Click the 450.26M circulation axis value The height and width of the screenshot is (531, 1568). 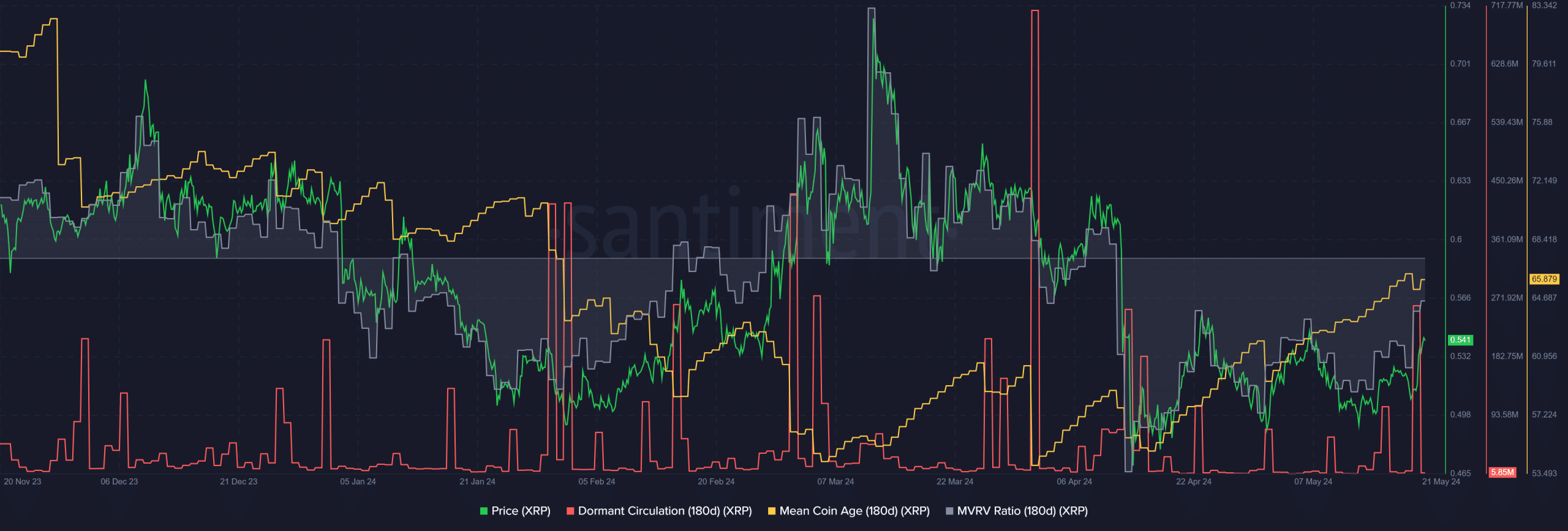pos(1507,181)
